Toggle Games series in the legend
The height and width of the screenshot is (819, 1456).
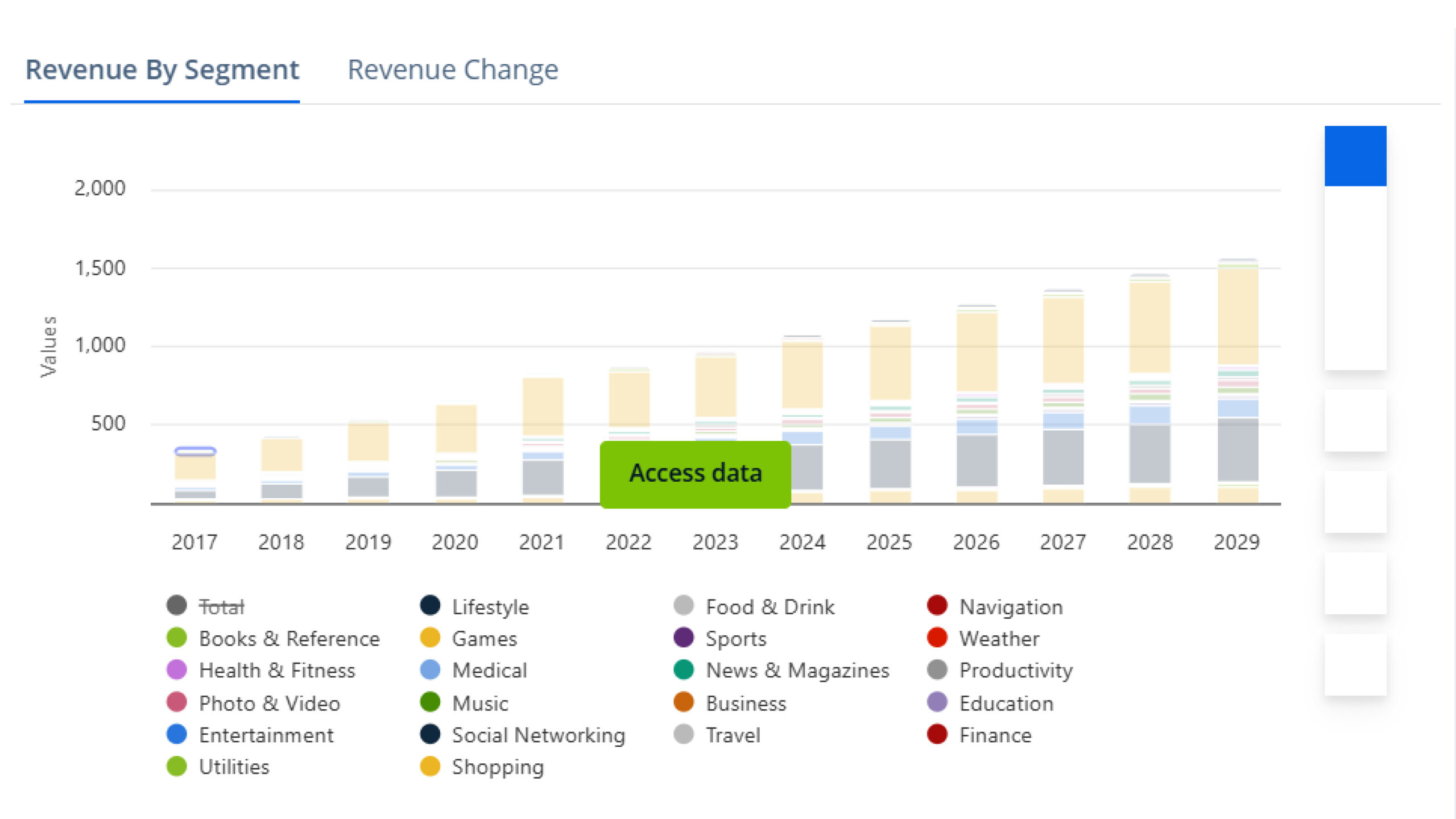click(484, 639)
